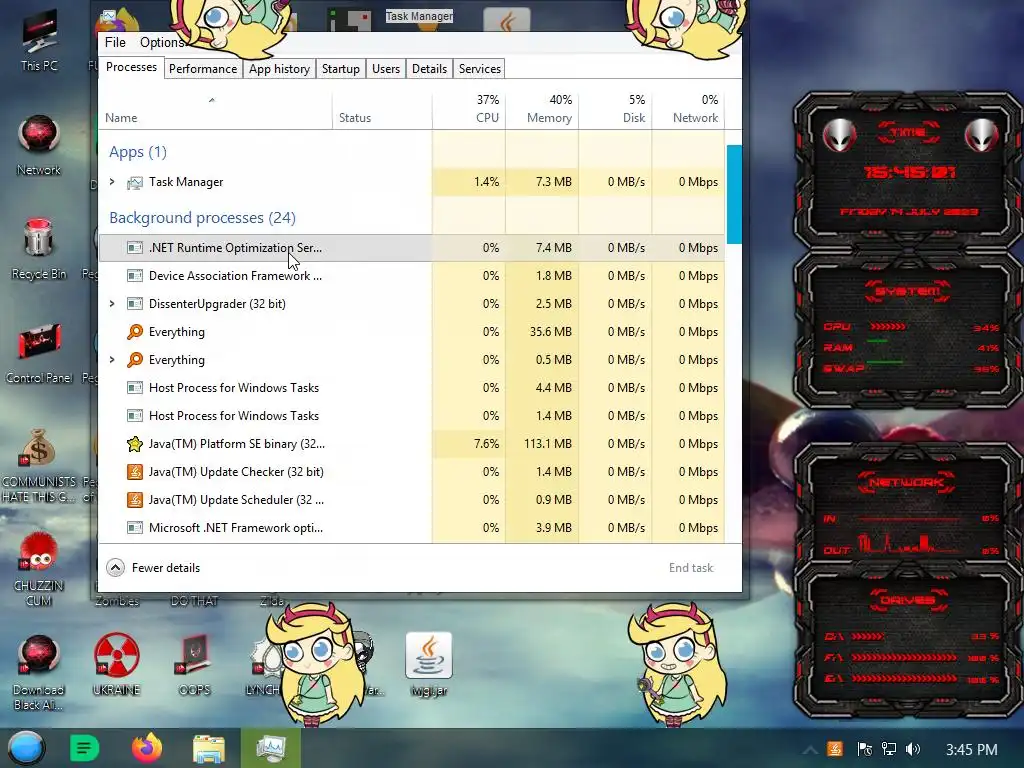
Task: Click the 113.1 MB memory cell
Action: pyautogui.click(x=542, y=444)
